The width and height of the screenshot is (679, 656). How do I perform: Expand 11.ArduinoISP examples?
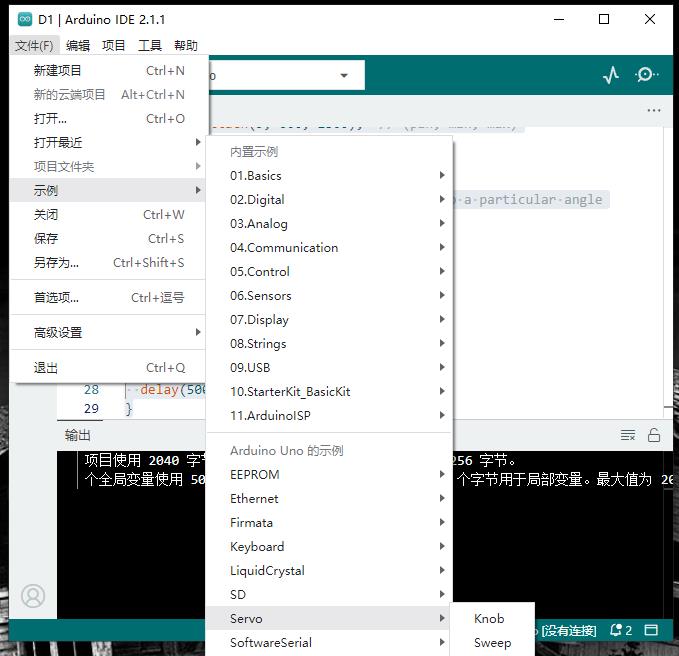point(329,416)
